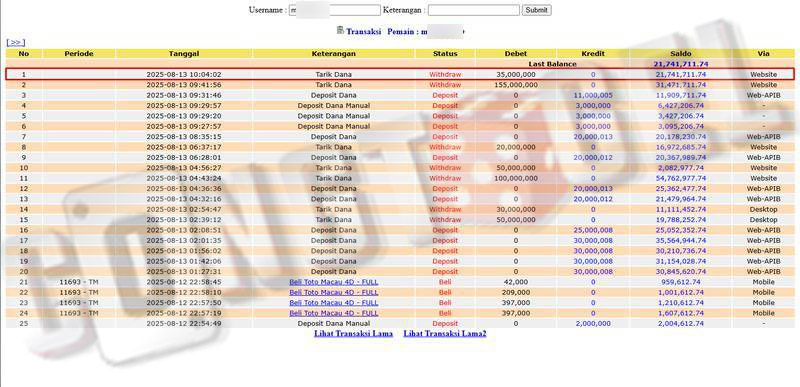
Task: Click the Debet column header
Action: [x=516, y=54]
